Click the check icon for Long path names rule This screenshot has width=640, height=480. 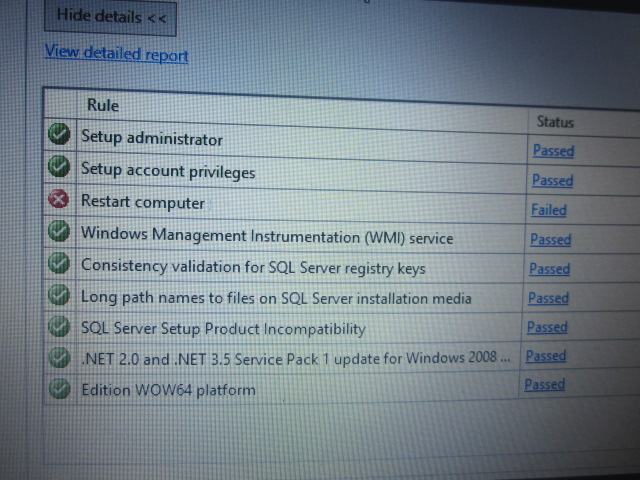pyautogui.click(x=59, y=295)
